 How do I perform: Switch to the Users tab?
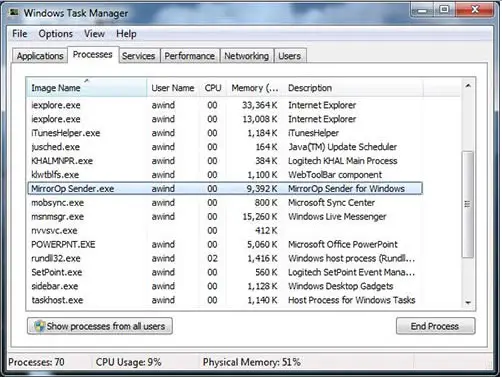tap(290, 56)
